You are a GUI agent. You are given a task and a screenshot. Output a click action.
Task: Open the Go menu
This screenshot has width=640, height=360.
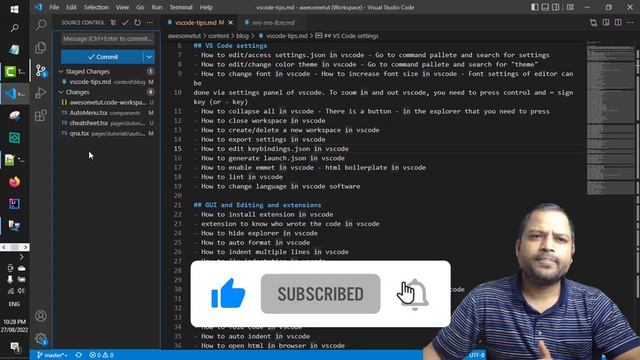(x=140, y=7)
